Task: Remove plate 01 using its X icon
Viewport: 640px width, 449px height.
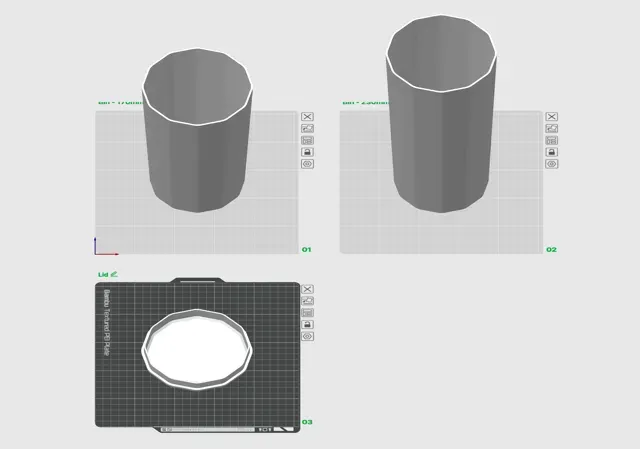Action: pos(307,117)
